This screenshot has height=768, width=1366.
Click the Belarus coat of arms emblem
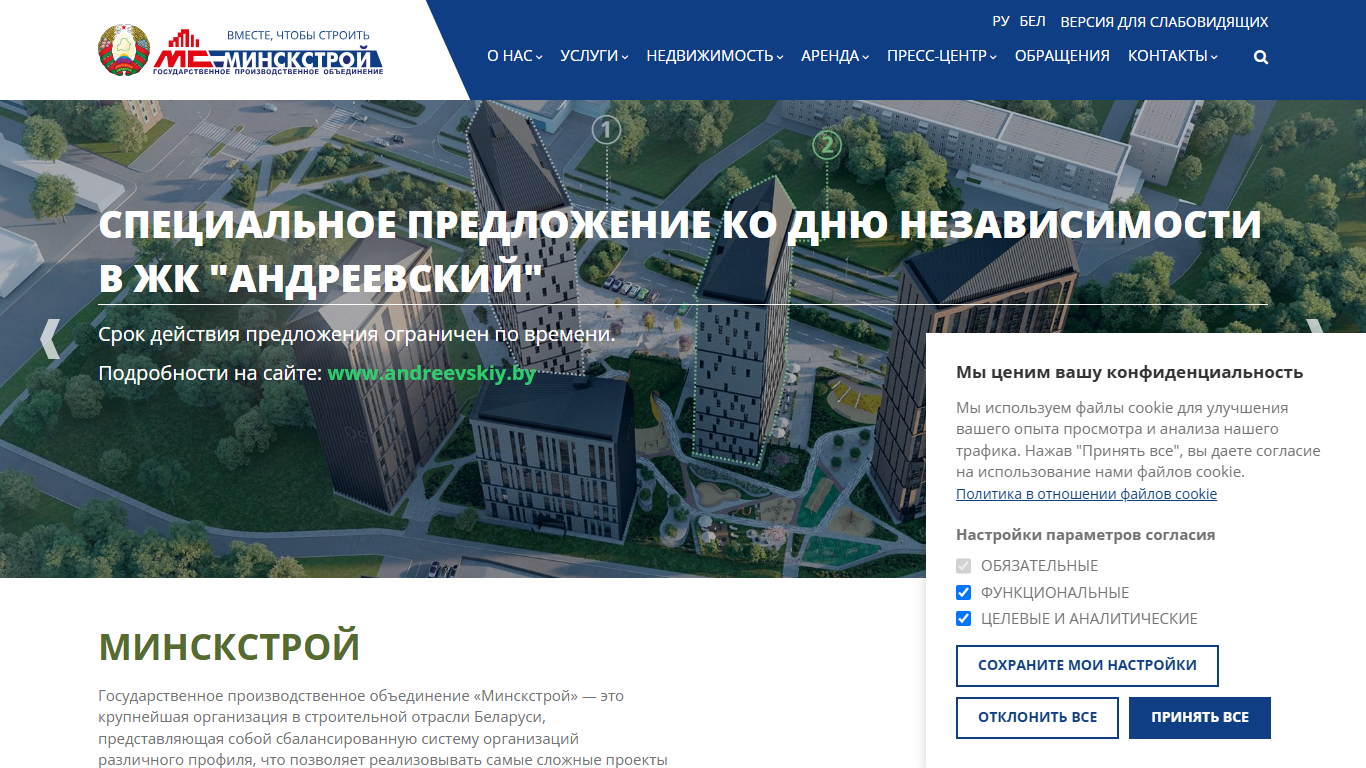click(x=123, y=51)
